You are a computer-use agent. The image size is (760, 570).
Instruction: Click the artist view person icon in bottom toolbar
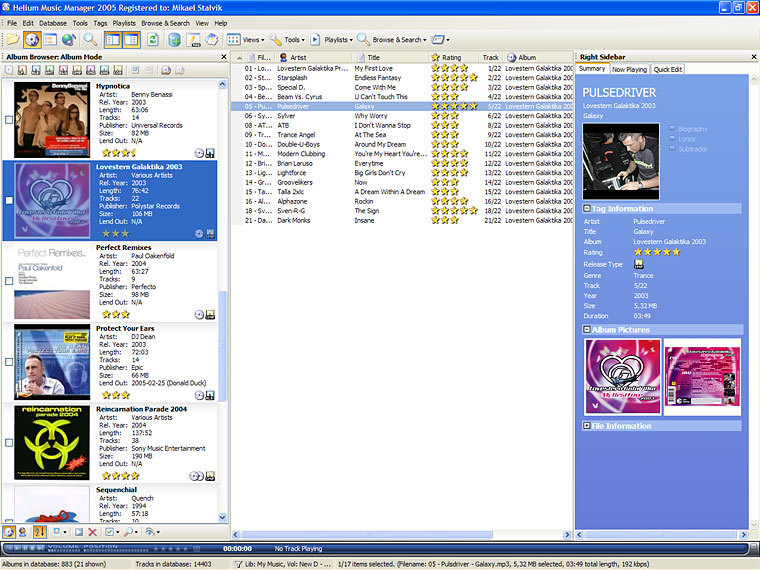[22, 532]
